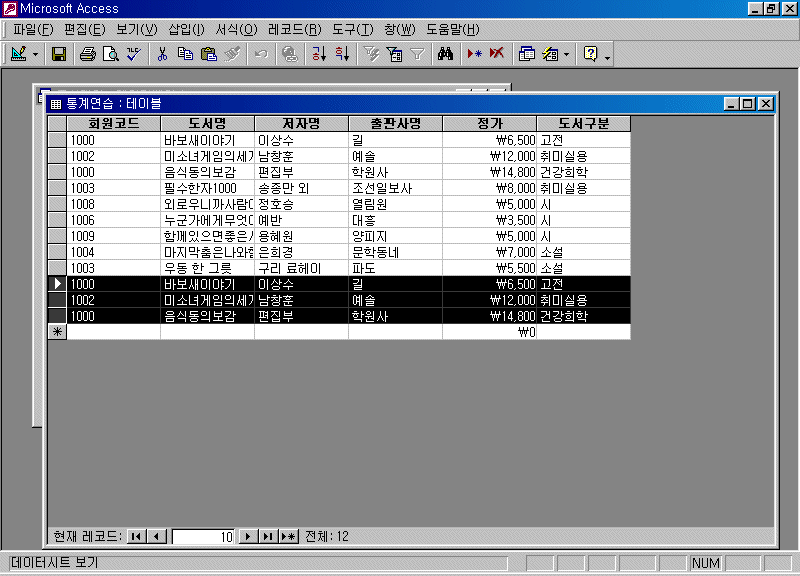Click Filter By Form icon

point(394,54)
